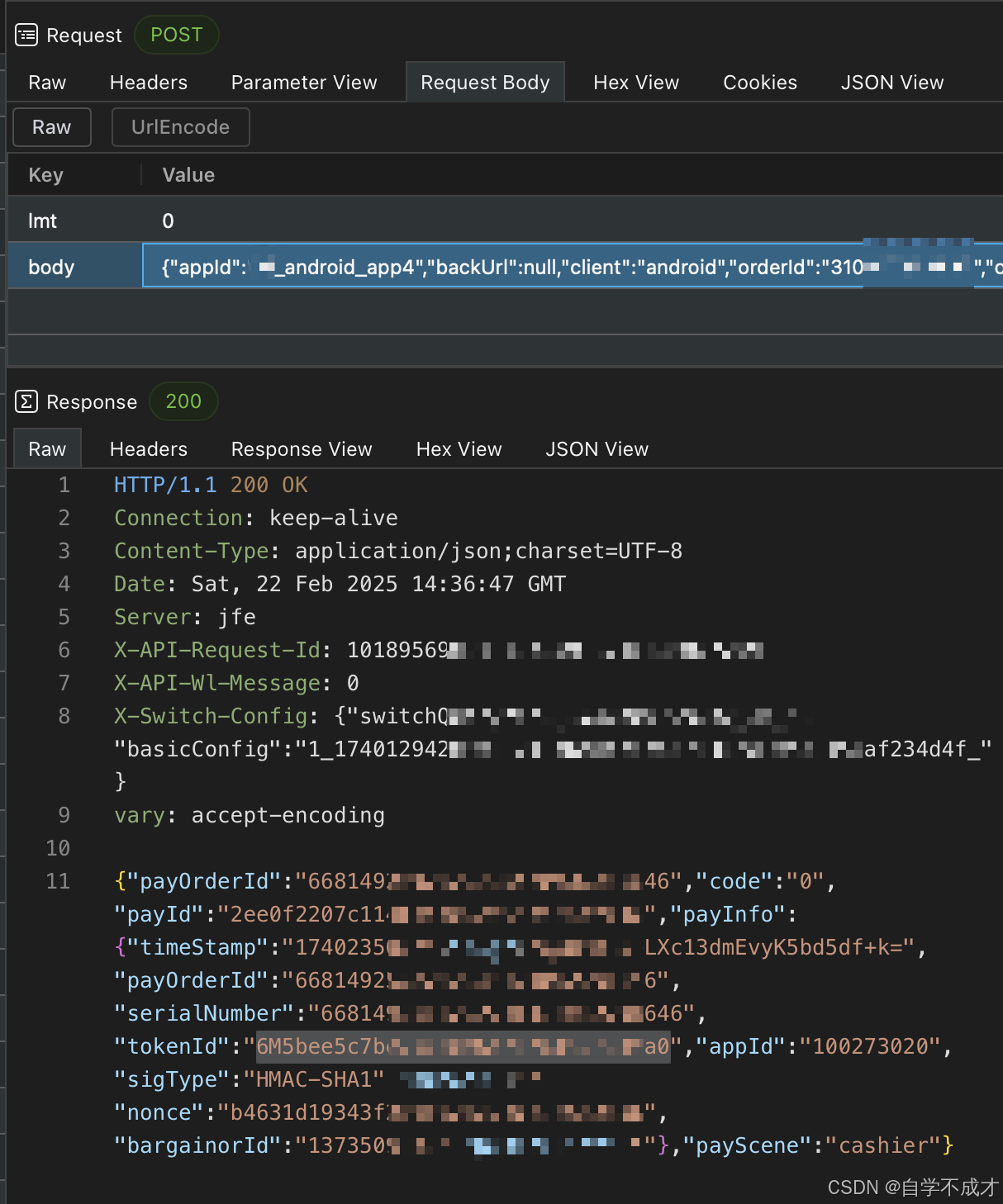
Task: Click the Server: jfe line
Action: tap(185, 617)
